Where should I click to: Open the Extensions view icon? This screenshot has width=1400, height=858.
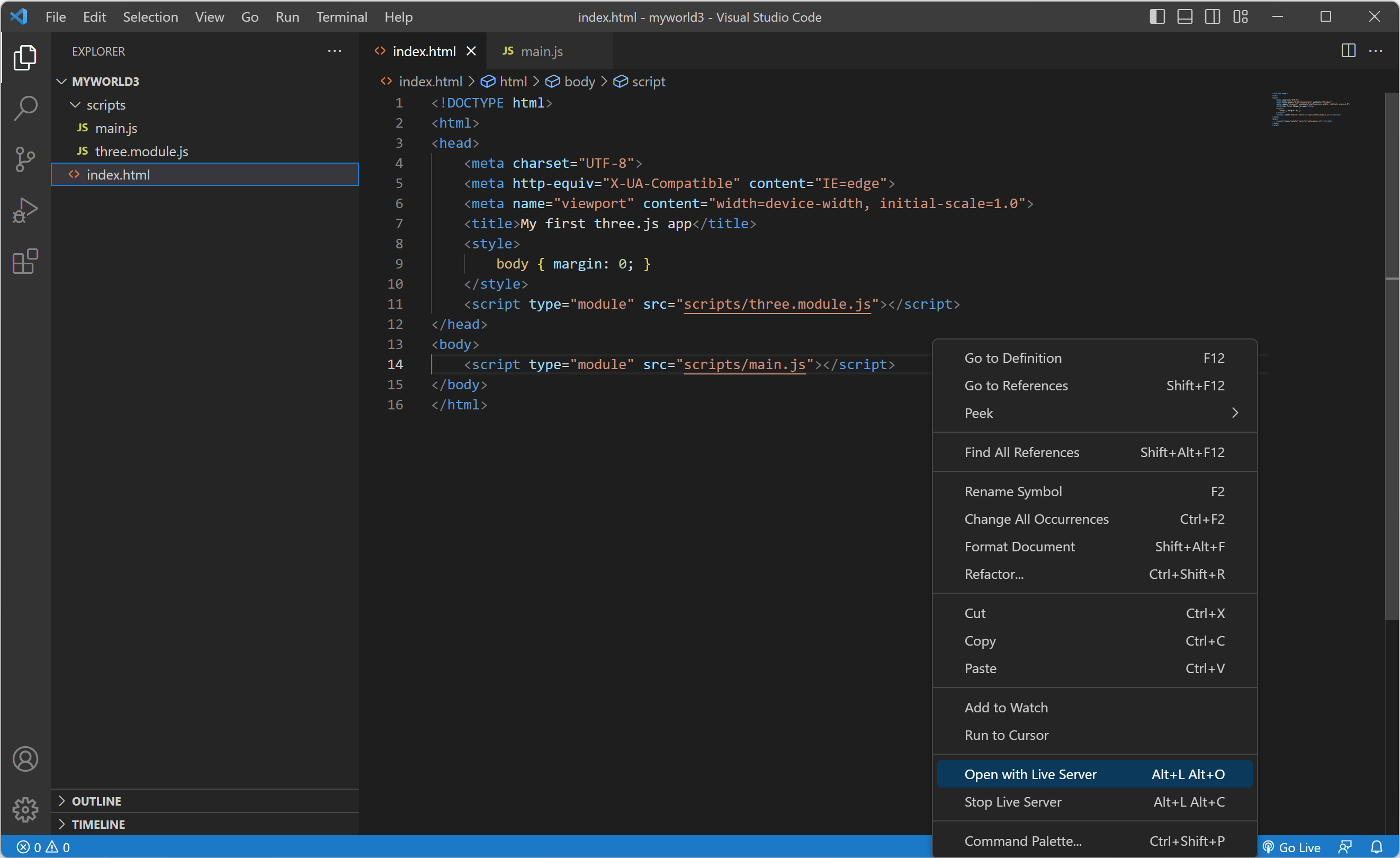pyautogui.click(x=25, y=262)
